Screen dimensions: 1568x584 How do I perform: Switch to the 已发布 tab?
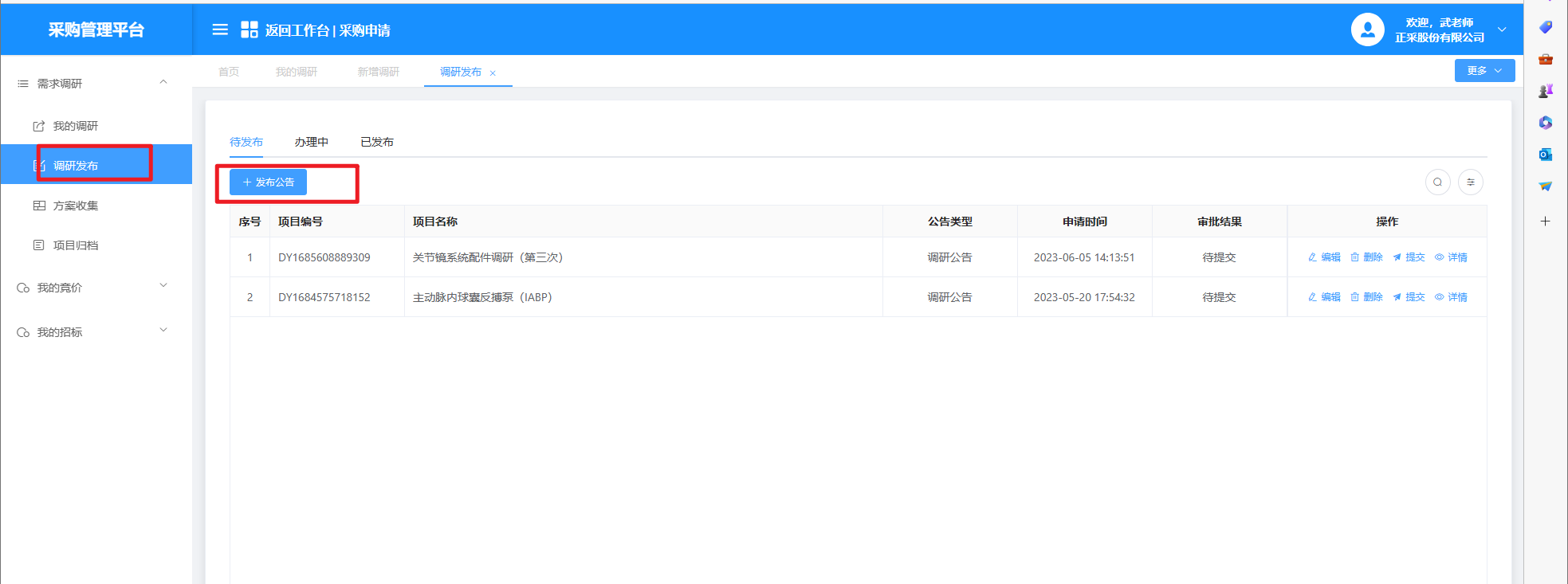tap(376, 142)
